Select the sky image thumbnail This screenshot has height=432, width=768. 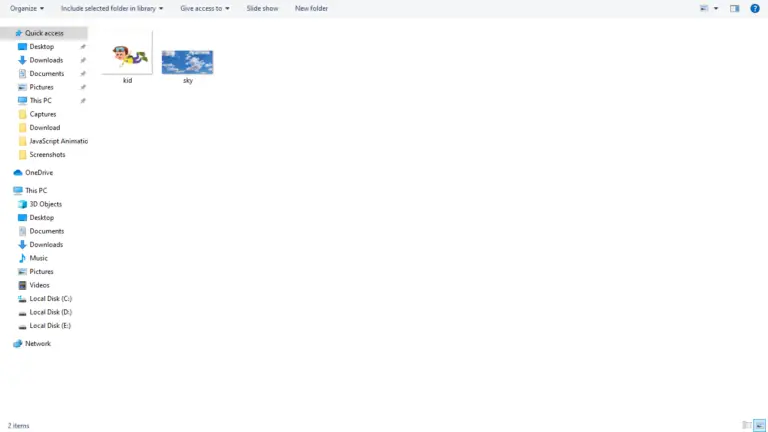pos(187,62)
